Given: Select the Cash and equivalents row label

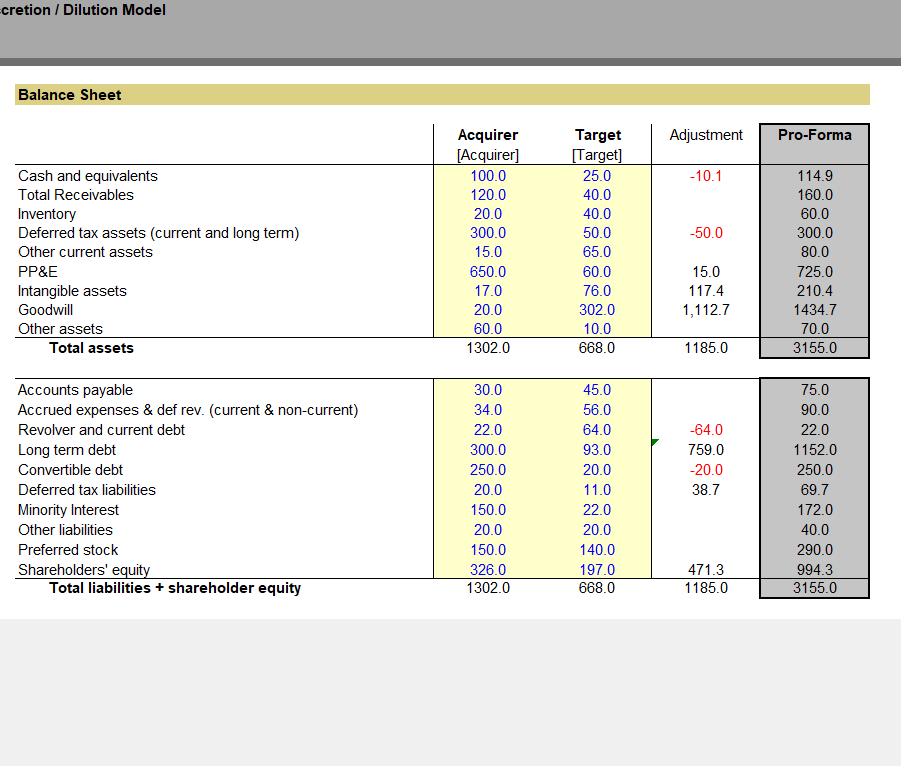Looking at the screenshot, I should [88, 176].
